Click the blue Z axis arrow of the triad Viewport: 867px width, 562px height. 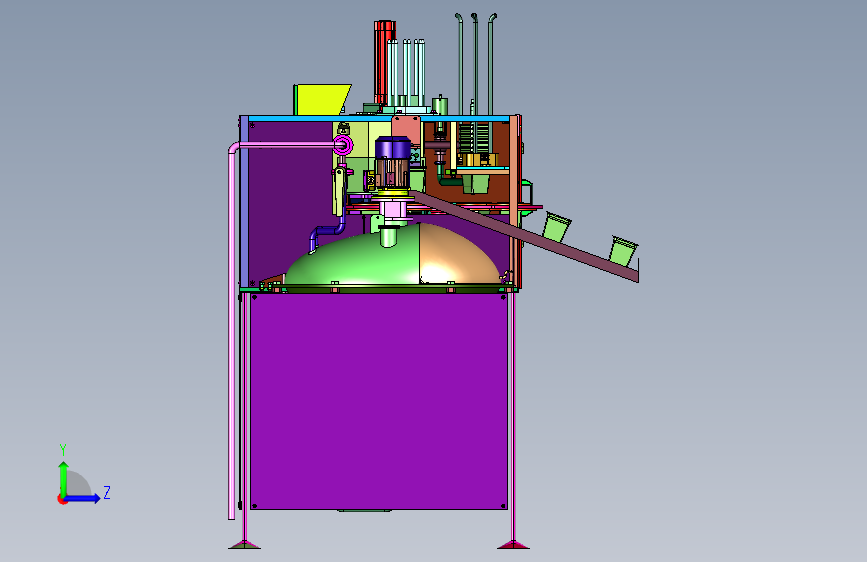tap(83, 498)
